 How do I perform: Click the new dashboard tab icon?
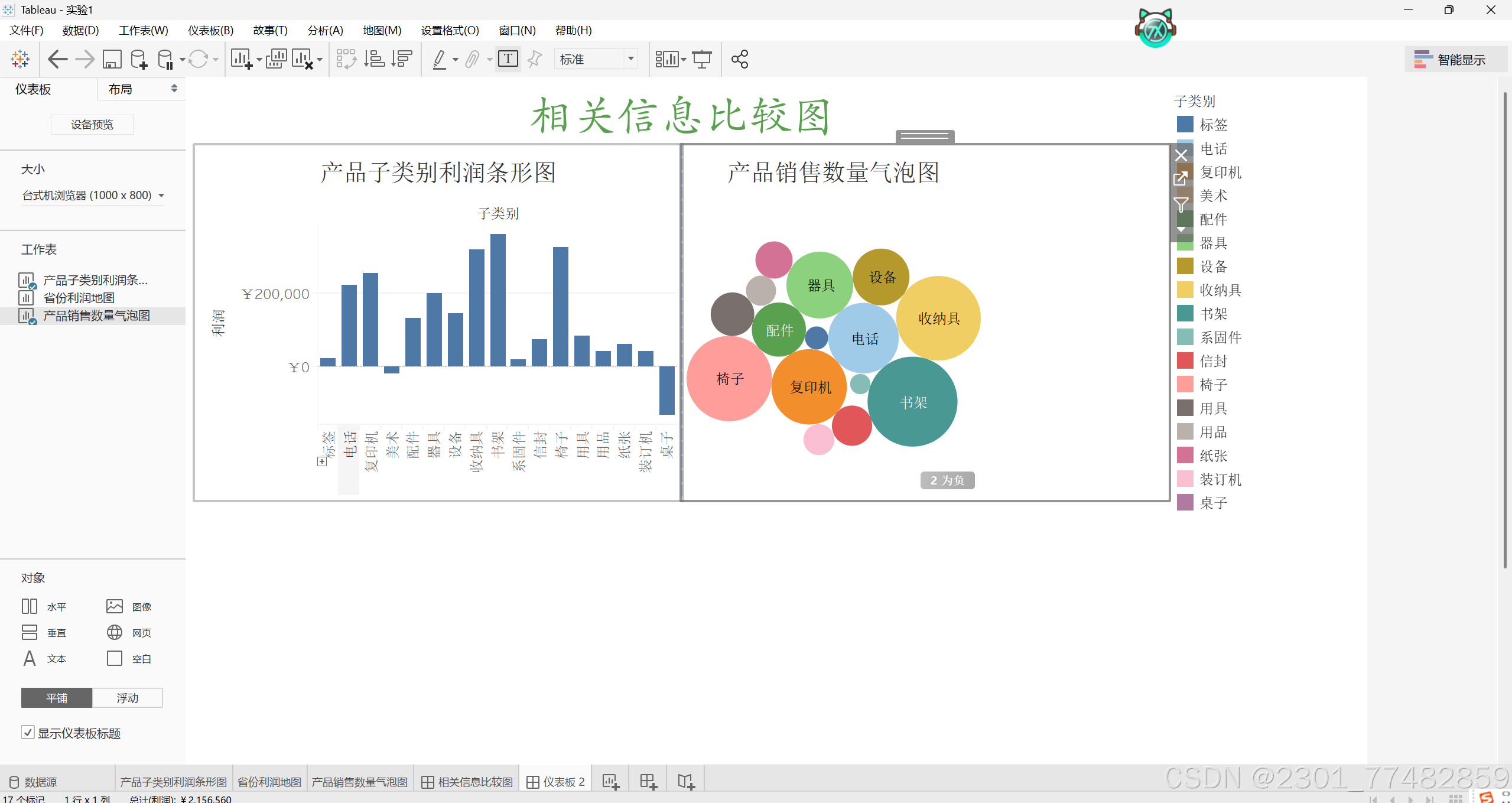click(648, 782)
